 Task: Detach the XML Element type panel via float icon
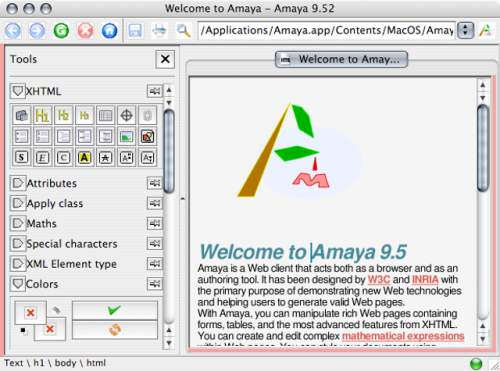[x=155, y=264]
